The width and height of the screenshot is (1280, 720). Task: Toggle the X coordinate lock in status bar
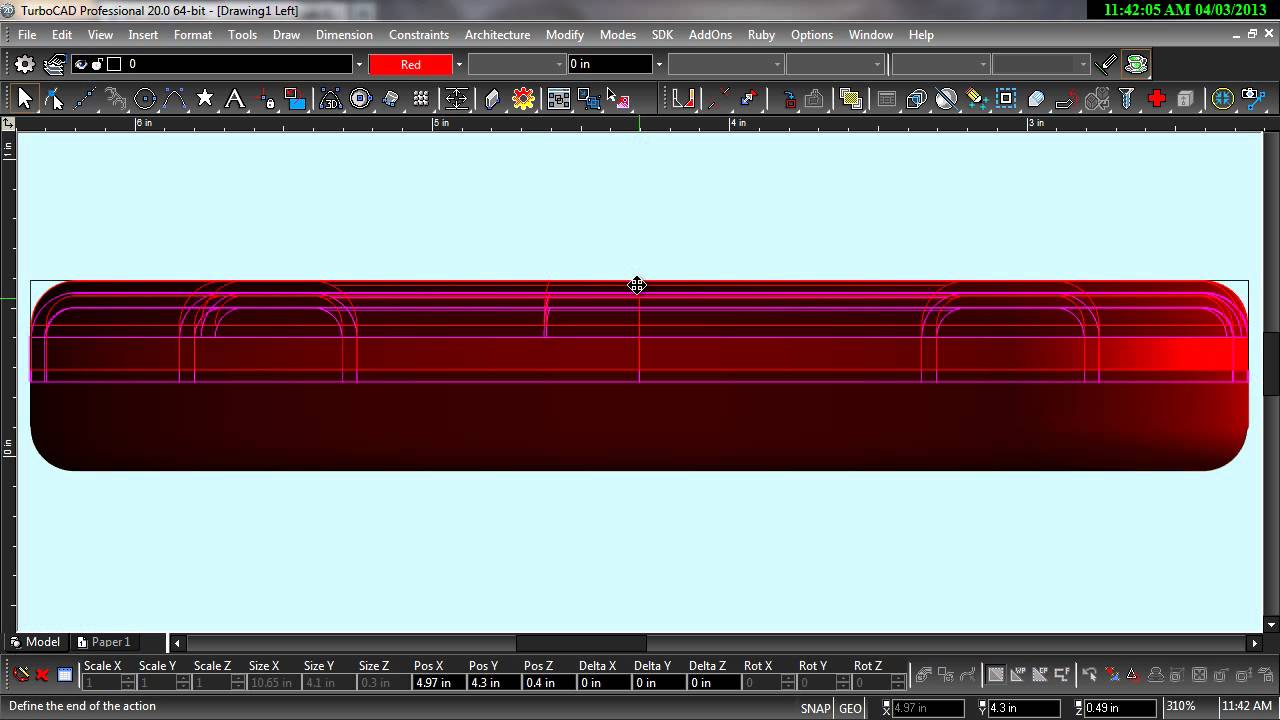tap(886, 708)
